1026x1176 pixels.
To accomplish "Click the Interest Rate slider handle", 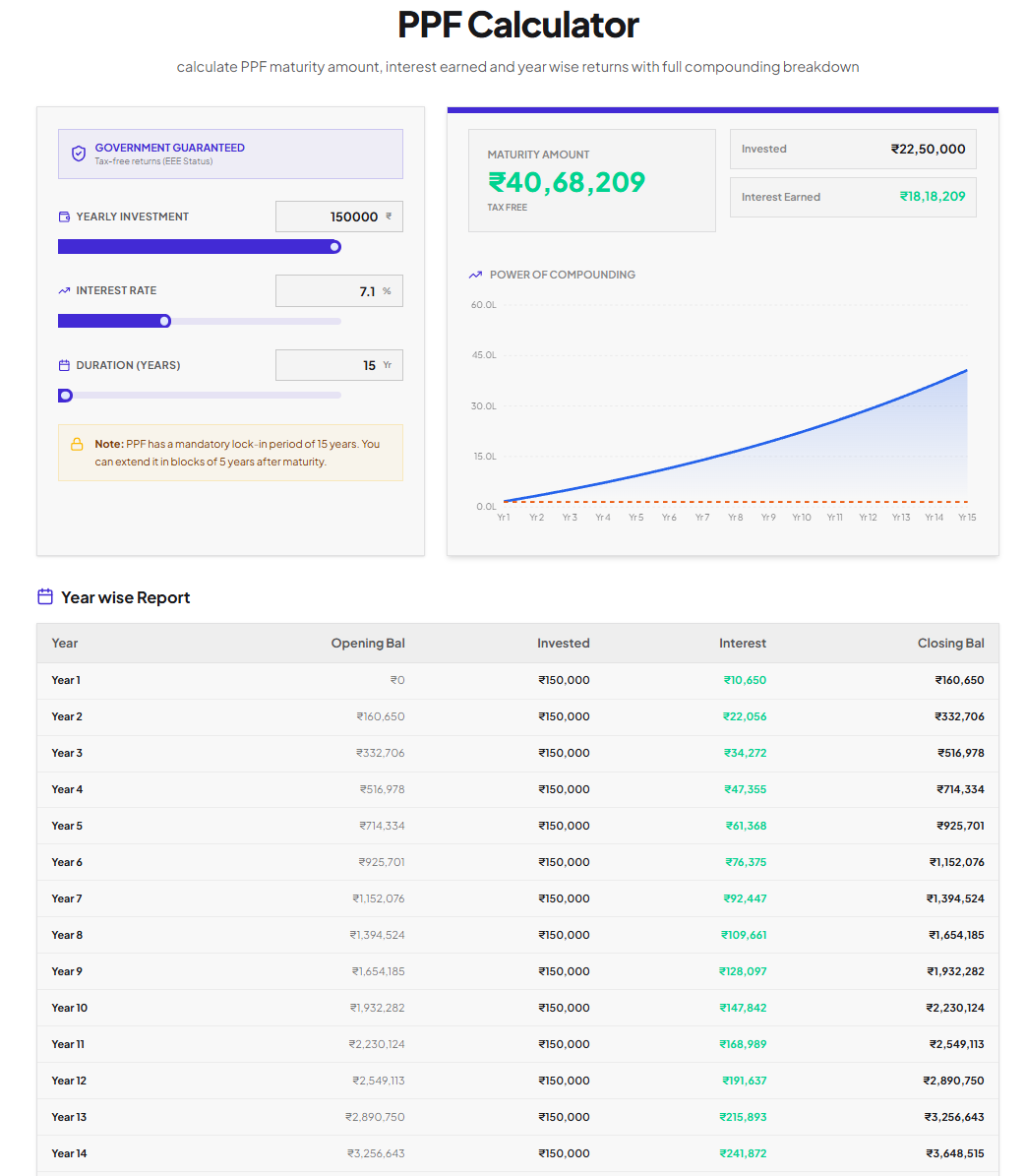I will pos(165,321).
